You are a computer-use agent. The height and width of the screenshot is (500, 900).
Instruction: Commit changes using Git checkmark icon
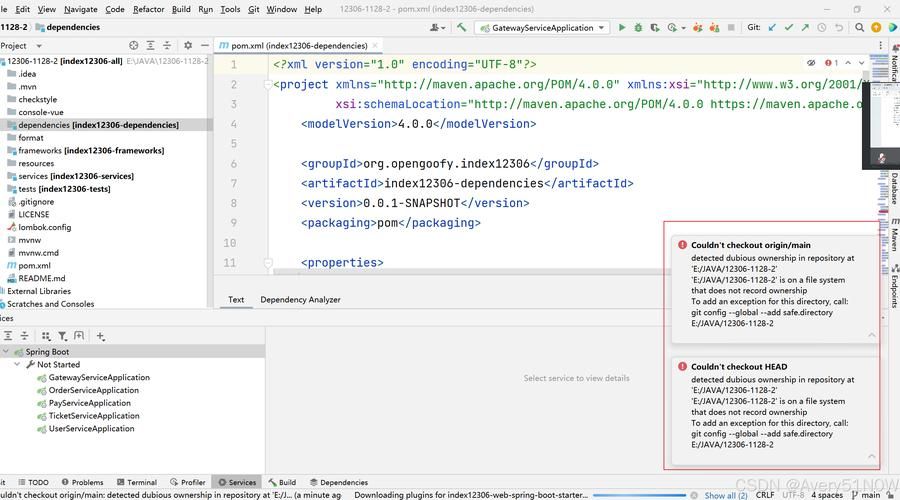click(790, 28)
